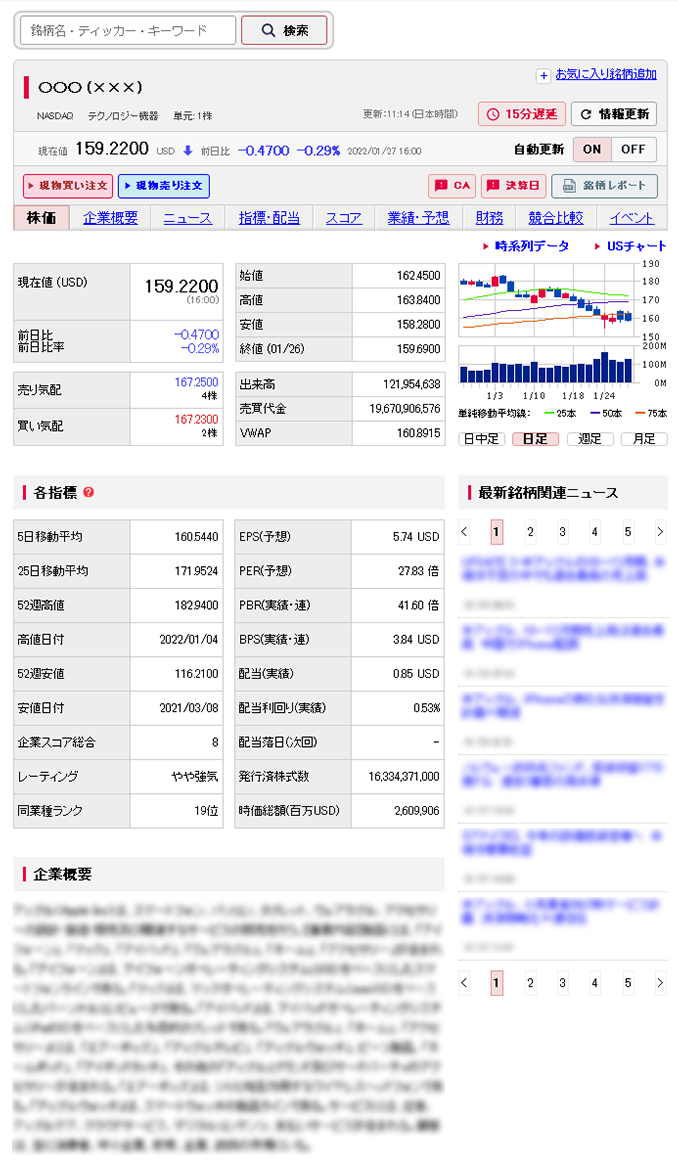The width and height of the screenshot is (678, 1165).
Task: Switch to the 指標・配当 tab
Action: click(269, 218)
